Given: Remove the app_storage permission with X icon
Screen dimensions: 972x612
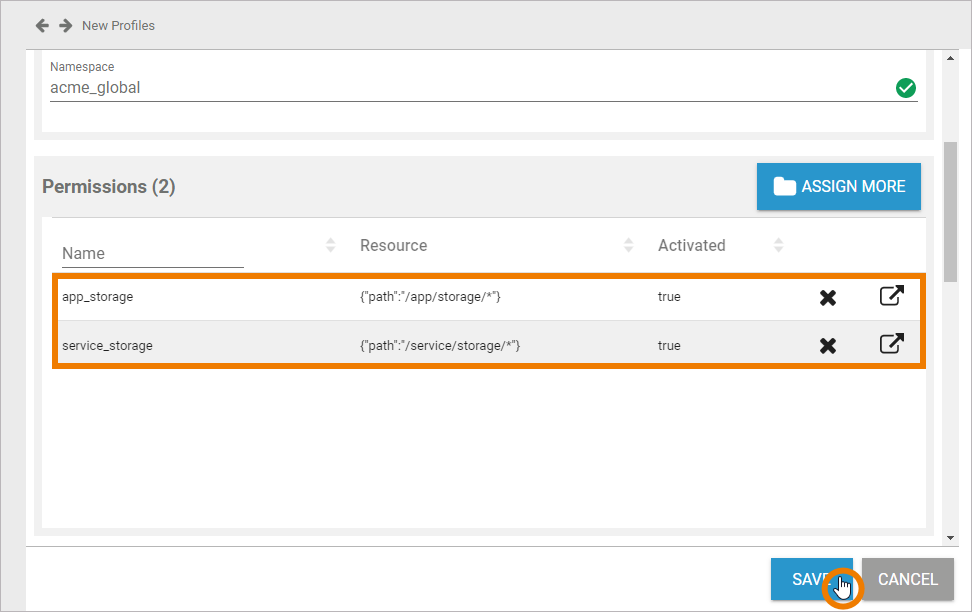Looking at the screenshot, I should (828, 297).
